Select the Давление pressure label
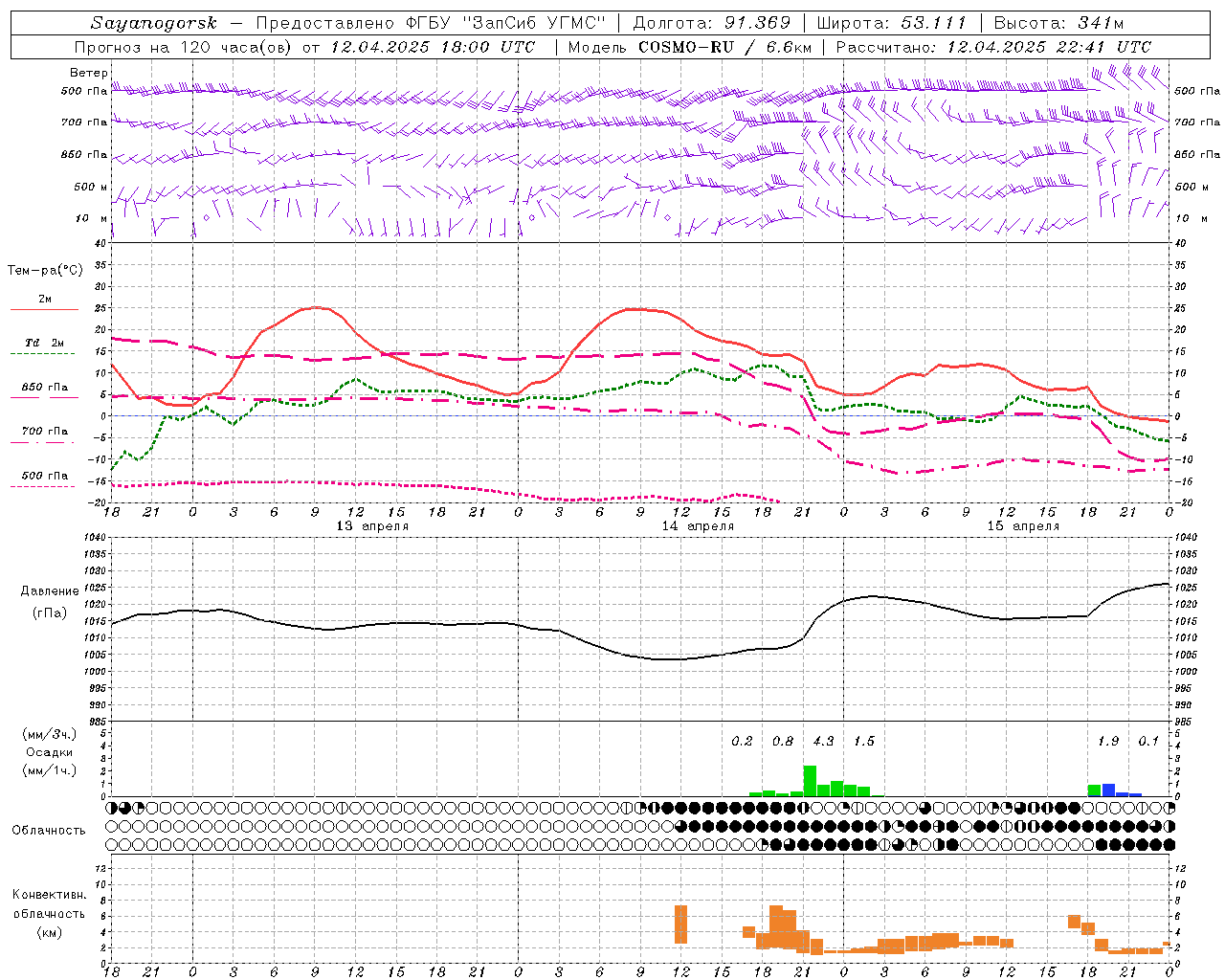This screenshot has height=980, width=1225. point(50,591)
